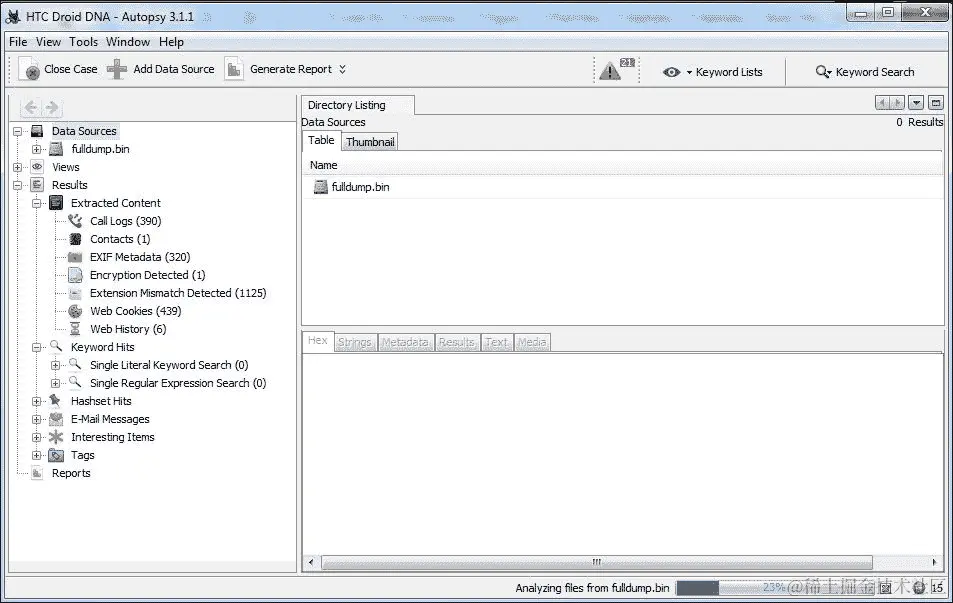Open the Window menu
Viewport: 953px width, 603px height.
coord(128,42)
